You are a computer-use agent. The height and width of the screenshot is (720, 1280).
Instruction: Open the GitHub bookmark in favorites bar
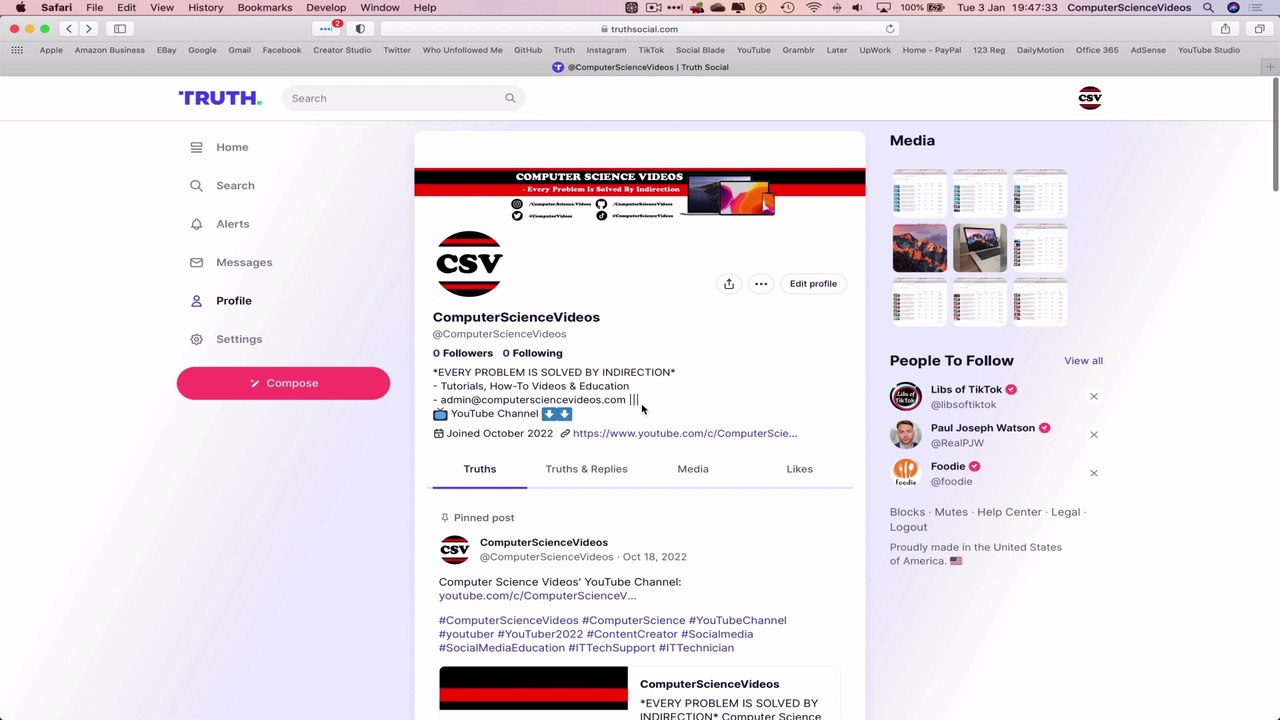pos(528,50)
